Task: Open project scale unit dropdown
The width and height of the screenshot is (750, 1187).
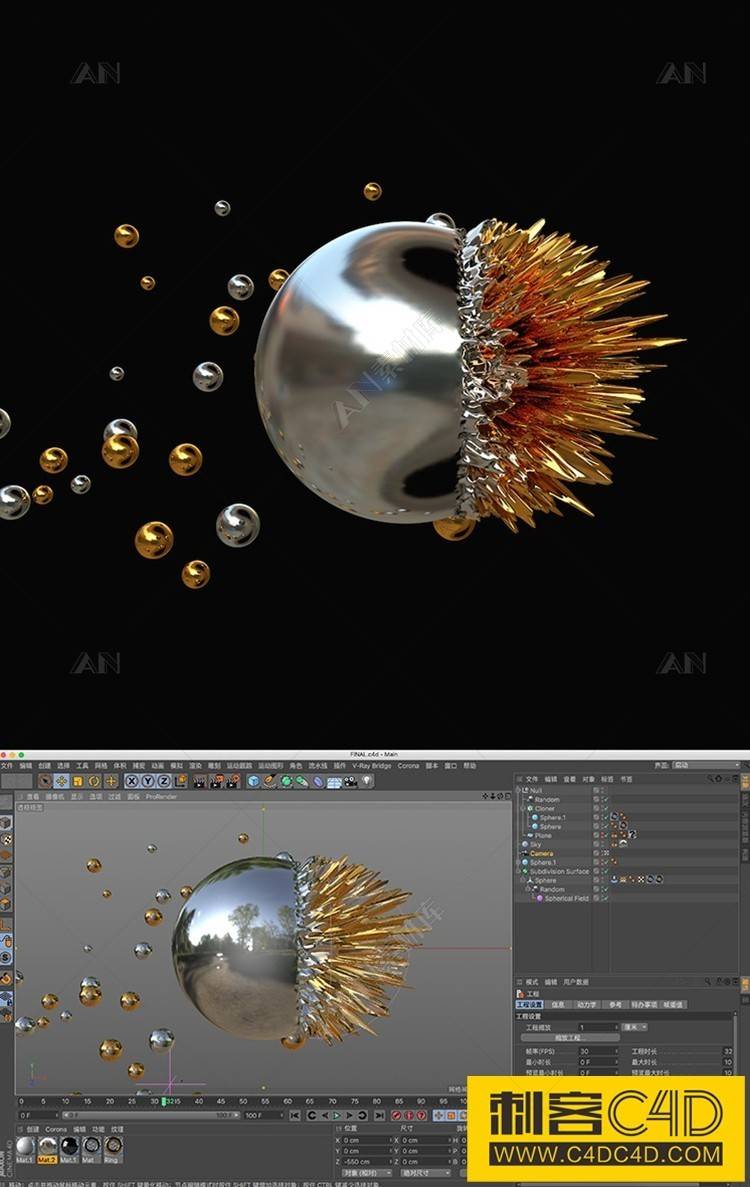Action: [635, 1027]
